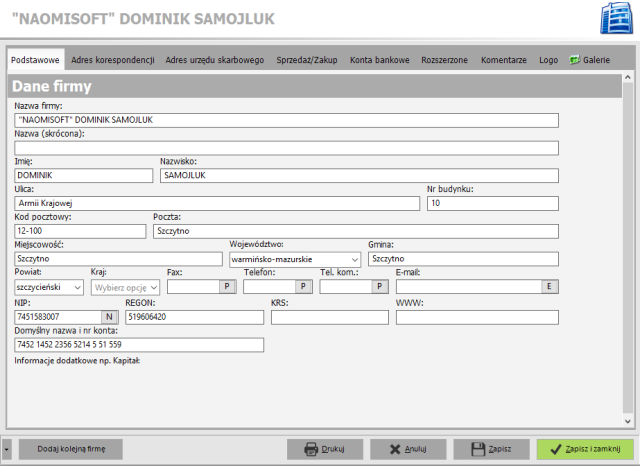Click the Kod pocztowy field
The width and height of the screenshot is (640, 466).
click(80, 231)
